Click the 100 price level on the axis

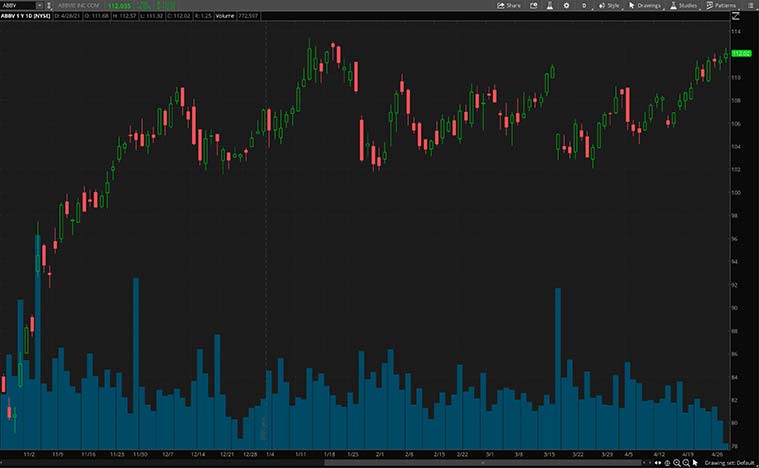pos(736,193)
